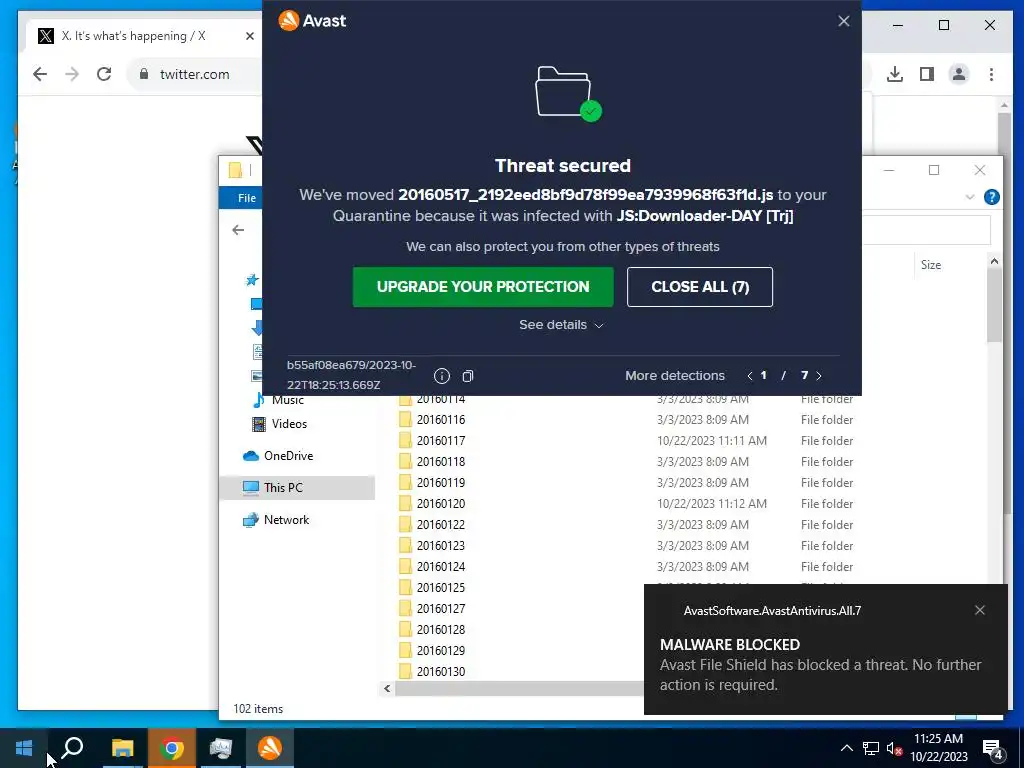The height and width of the screenshot is (768, 1024).
Task: Select folder 20160123
Action: tap(441, 545)
